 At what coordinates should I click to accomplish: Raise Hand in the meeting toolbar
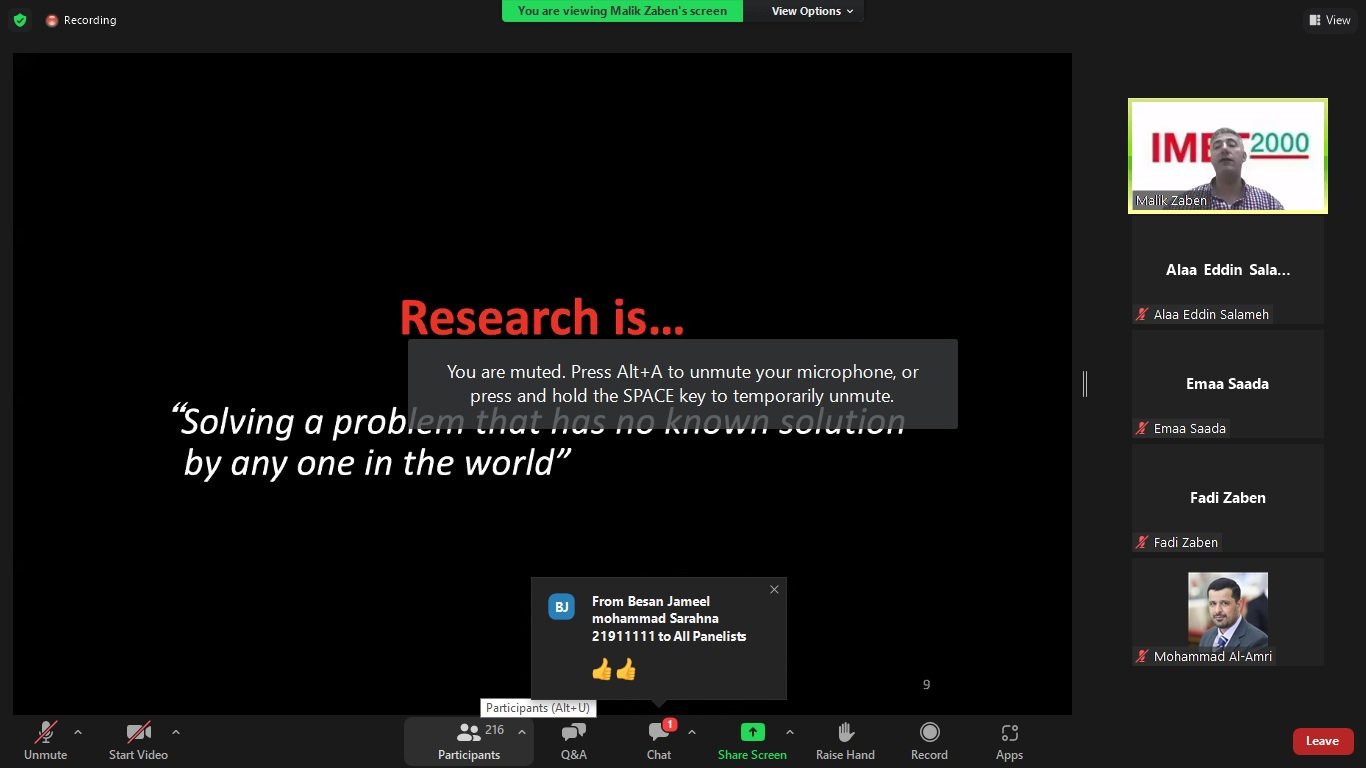pos(845,733)
